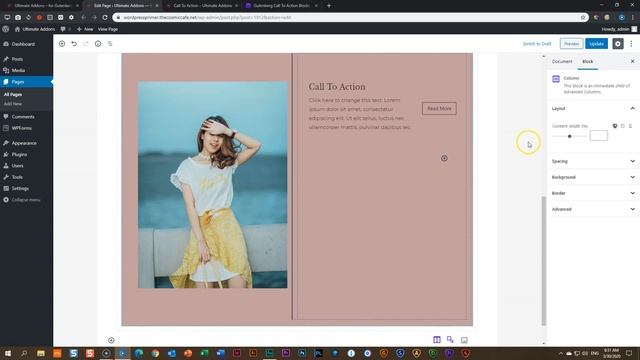Click the Column block icon in sidebar

click(556, 79)
